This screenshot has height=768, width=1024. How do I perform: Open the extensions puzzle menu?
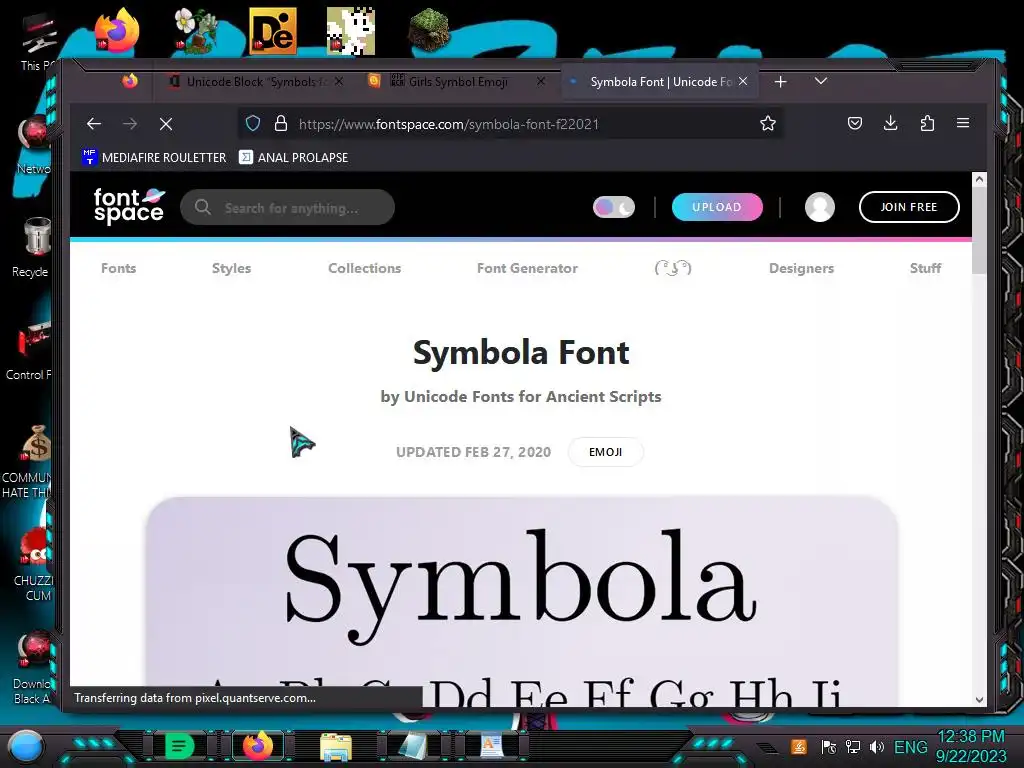point(927,123)
